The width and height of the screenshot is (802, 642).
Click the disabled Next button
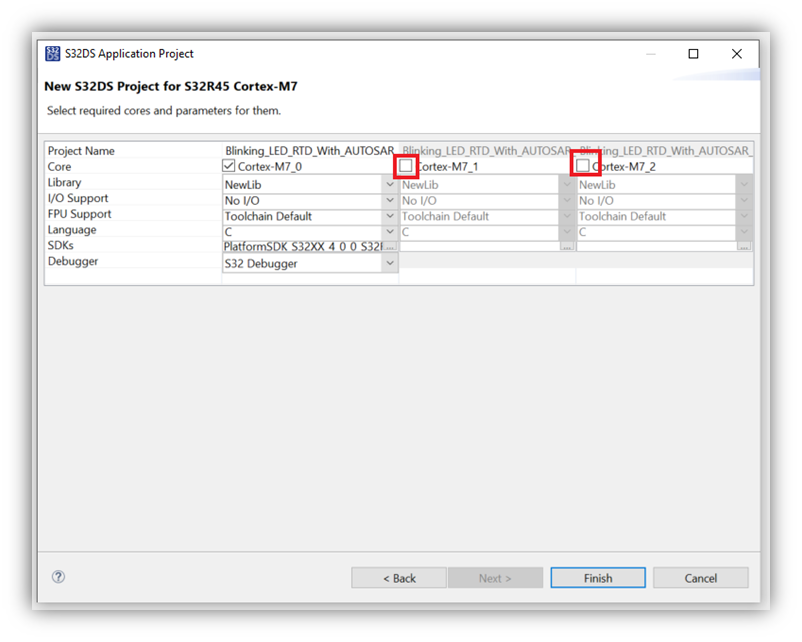click(497, 577)
